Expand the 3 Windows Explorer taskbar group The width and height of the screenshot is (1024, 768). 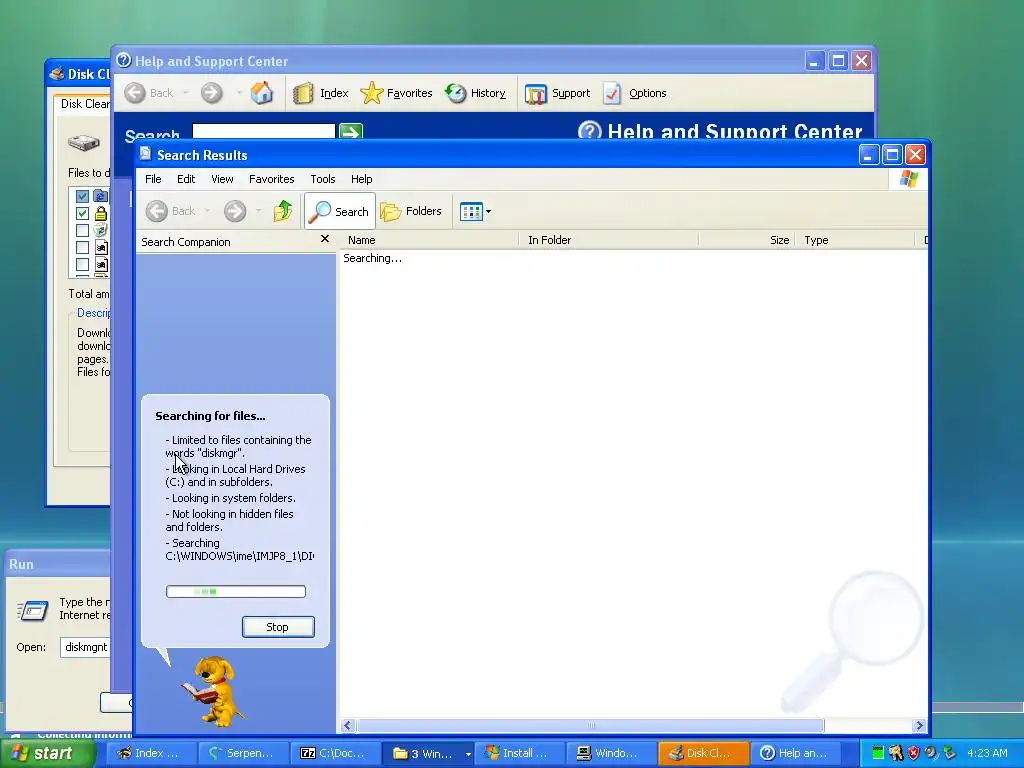point(428,753)
